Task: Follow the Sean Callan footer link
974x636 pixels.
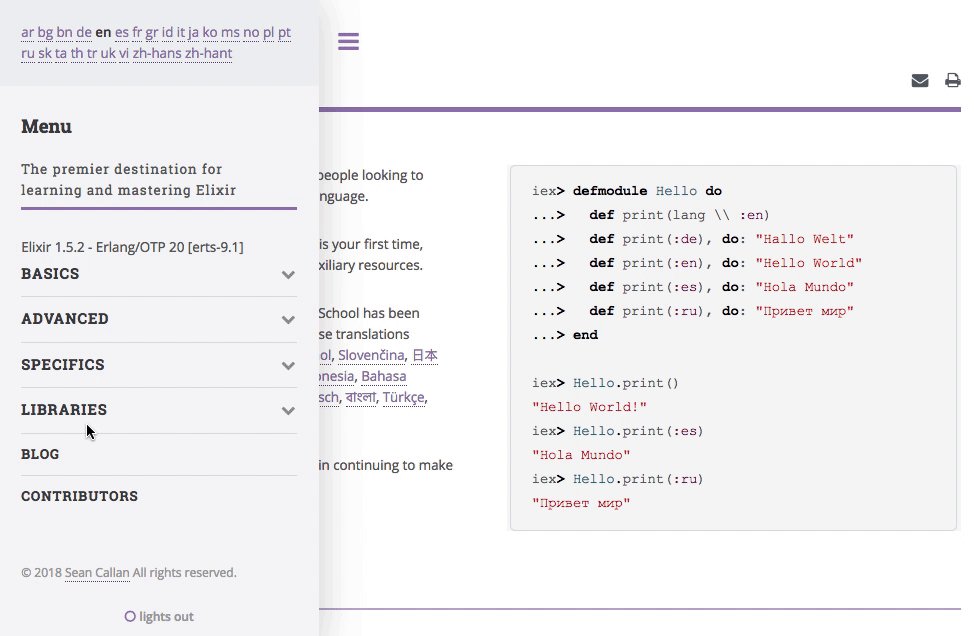Action: (x=97, y=573)
